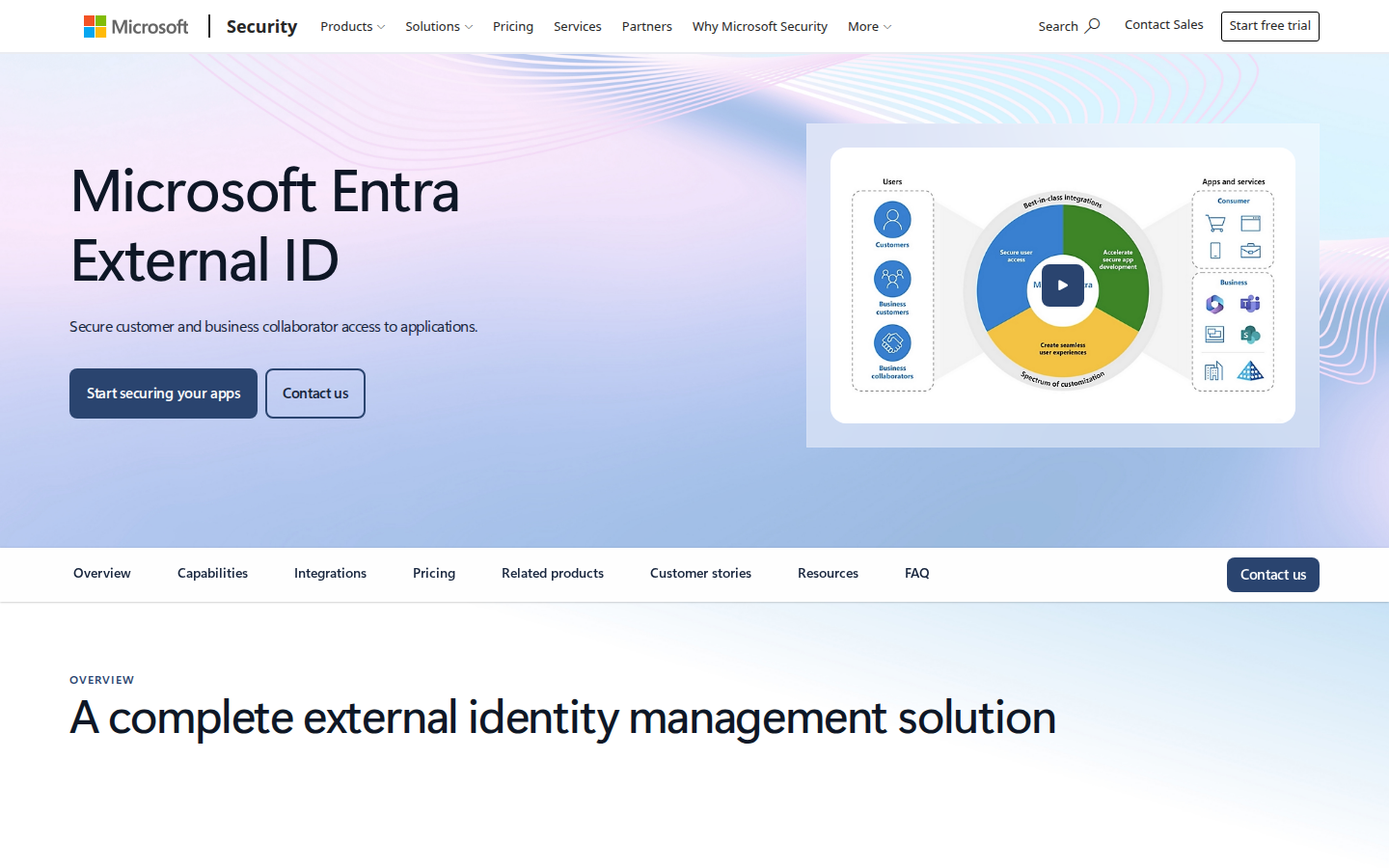The height and width of the screenshot is (868, 1389).
Task: Click the mobile phone consumer icon
Action: point(1215,251)
